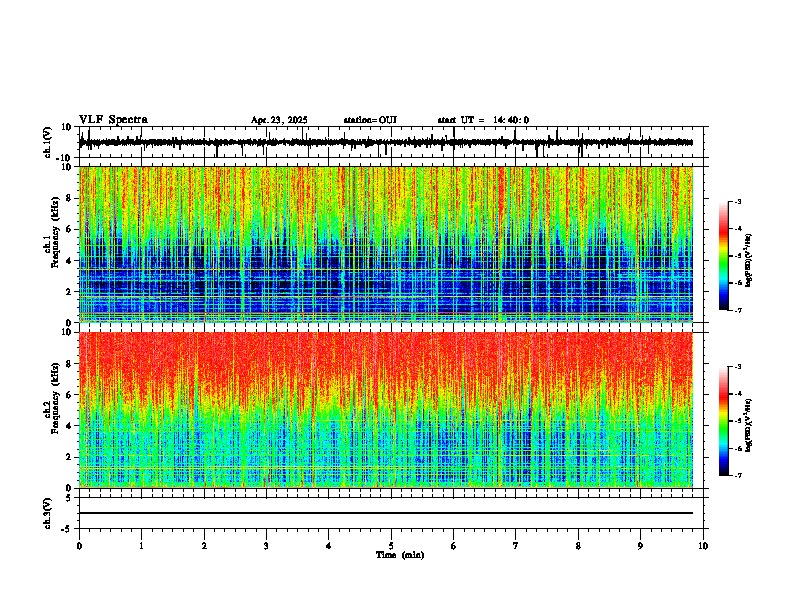Click inside the ch.2 spectrogram panel
Viewport: 792px width, 612px height.
(386, 410)
